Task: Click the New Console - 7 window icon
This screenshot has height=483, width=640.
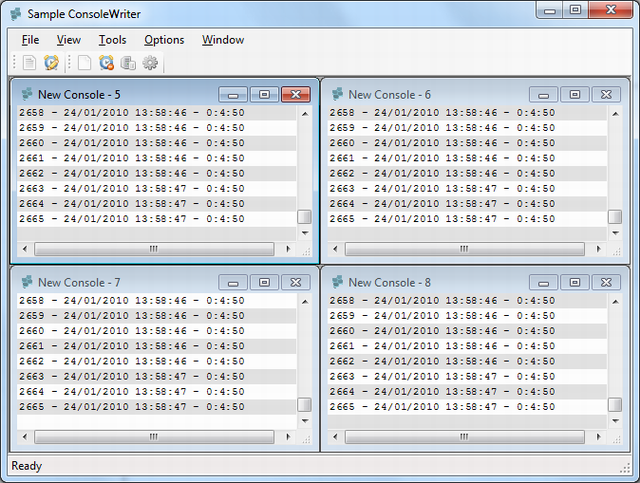Action: point(27,282)
